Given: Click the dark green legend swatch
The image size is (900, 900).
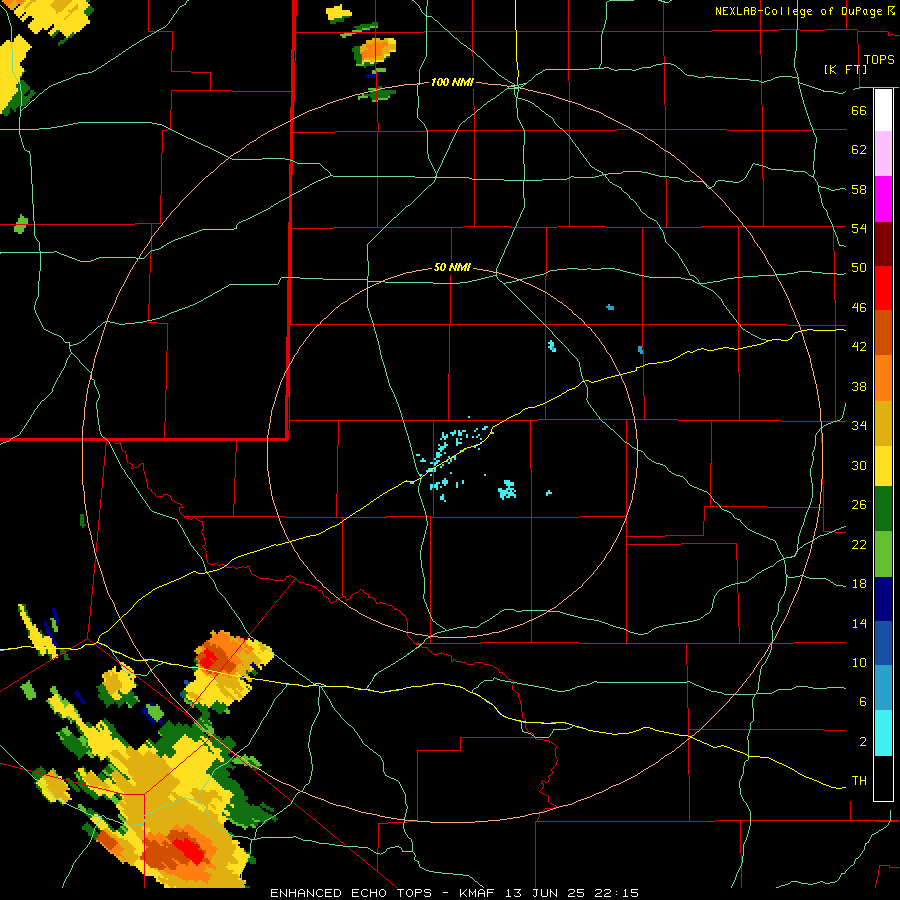Looking at the screenshot, I should pyautogui.click(x=883, y=509).
